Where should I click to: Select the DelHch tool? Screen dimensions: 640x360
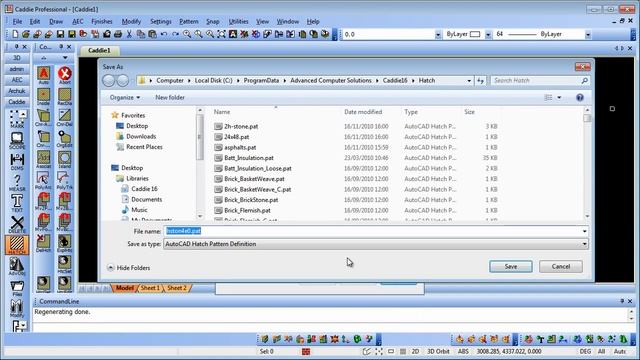[x=44, y=243]
